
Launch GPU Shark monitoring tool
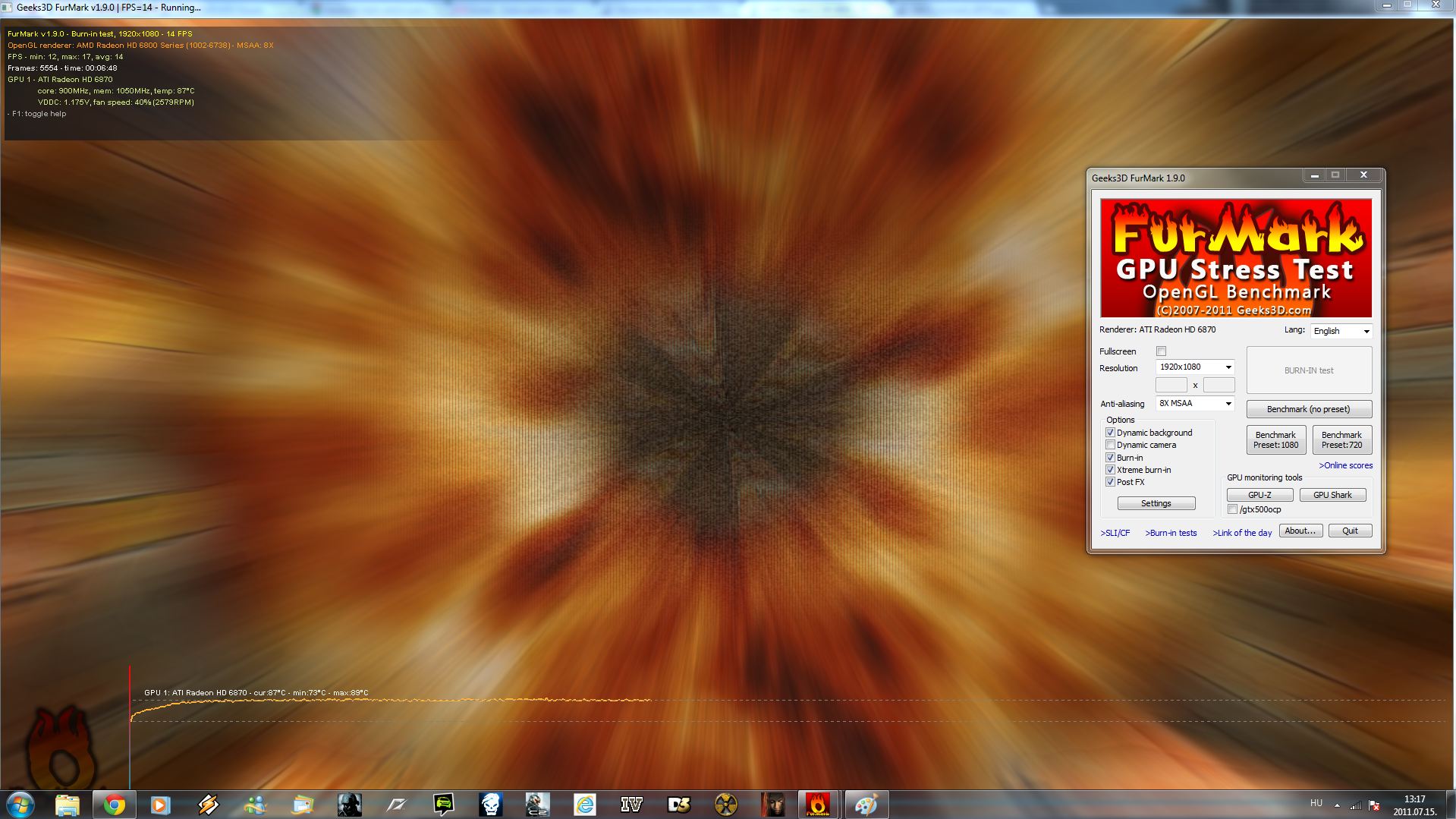[x=1332, y=495]
